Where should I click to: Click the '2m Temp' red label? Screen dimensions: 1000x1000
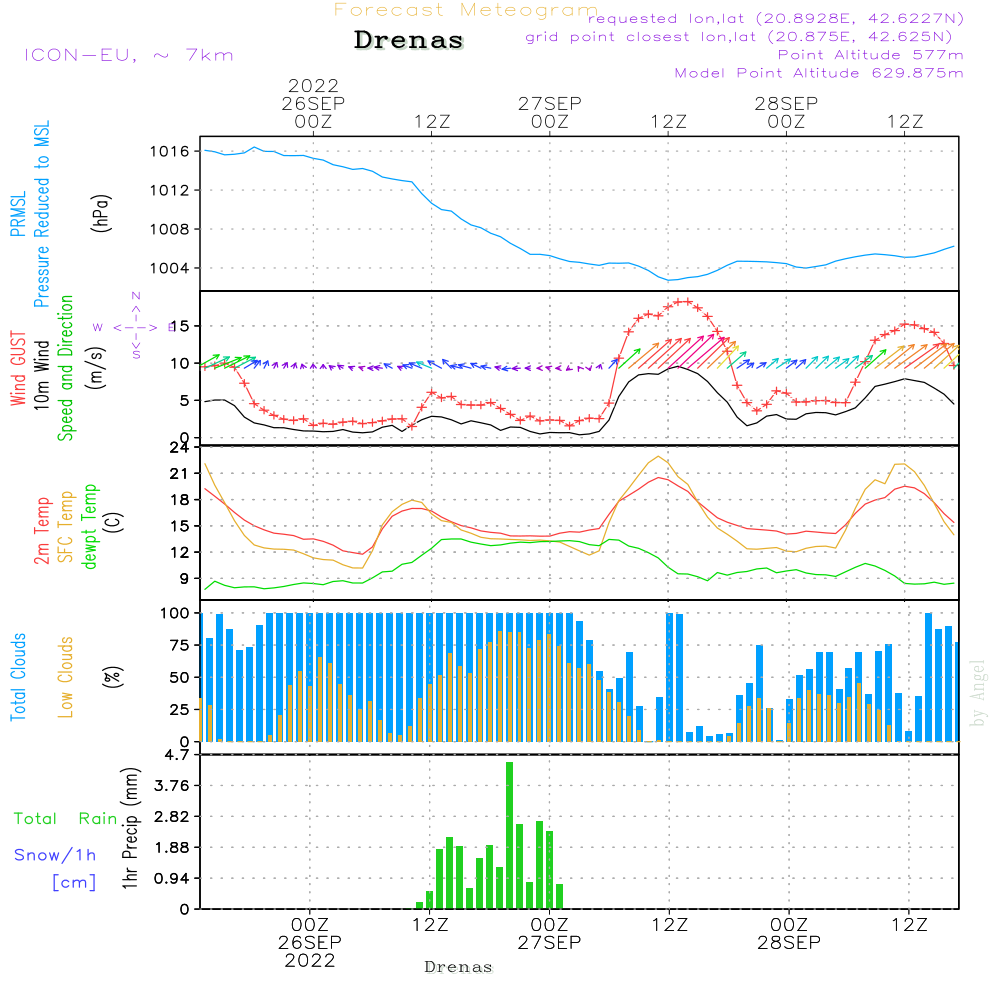point(41,531)
